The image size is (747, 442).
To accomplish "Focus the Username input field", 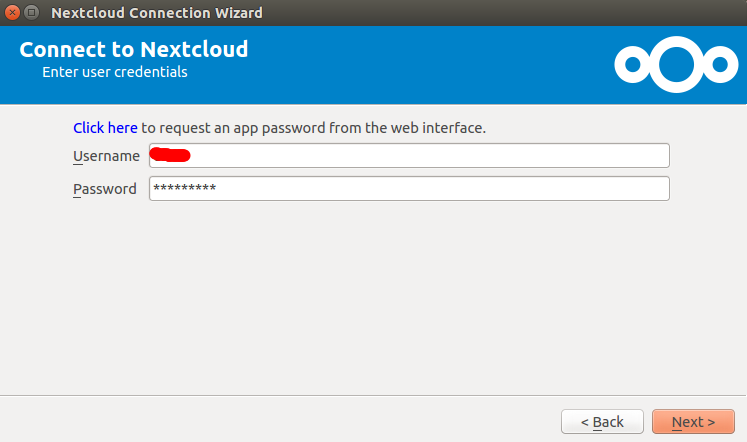I will 409,155.
